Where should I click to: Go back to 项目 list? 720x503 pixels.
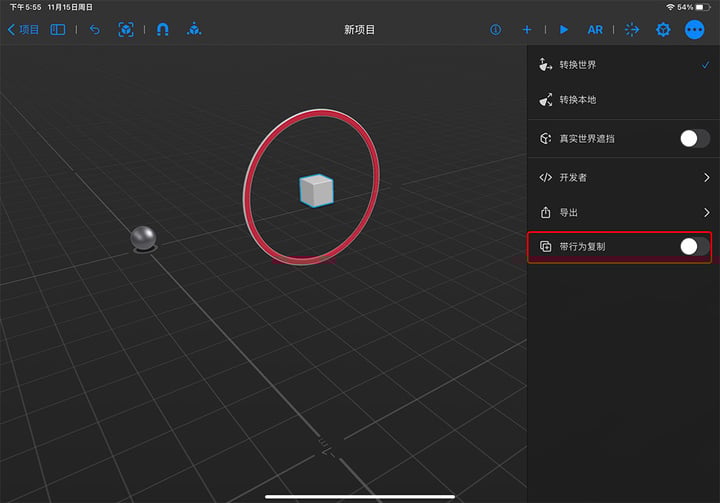tap(23, 30)
